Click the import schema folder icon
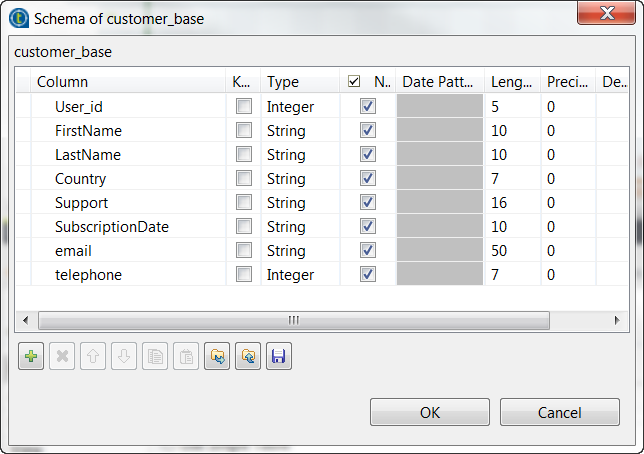This screenshot has height=454, width=644. coord(217,357)
